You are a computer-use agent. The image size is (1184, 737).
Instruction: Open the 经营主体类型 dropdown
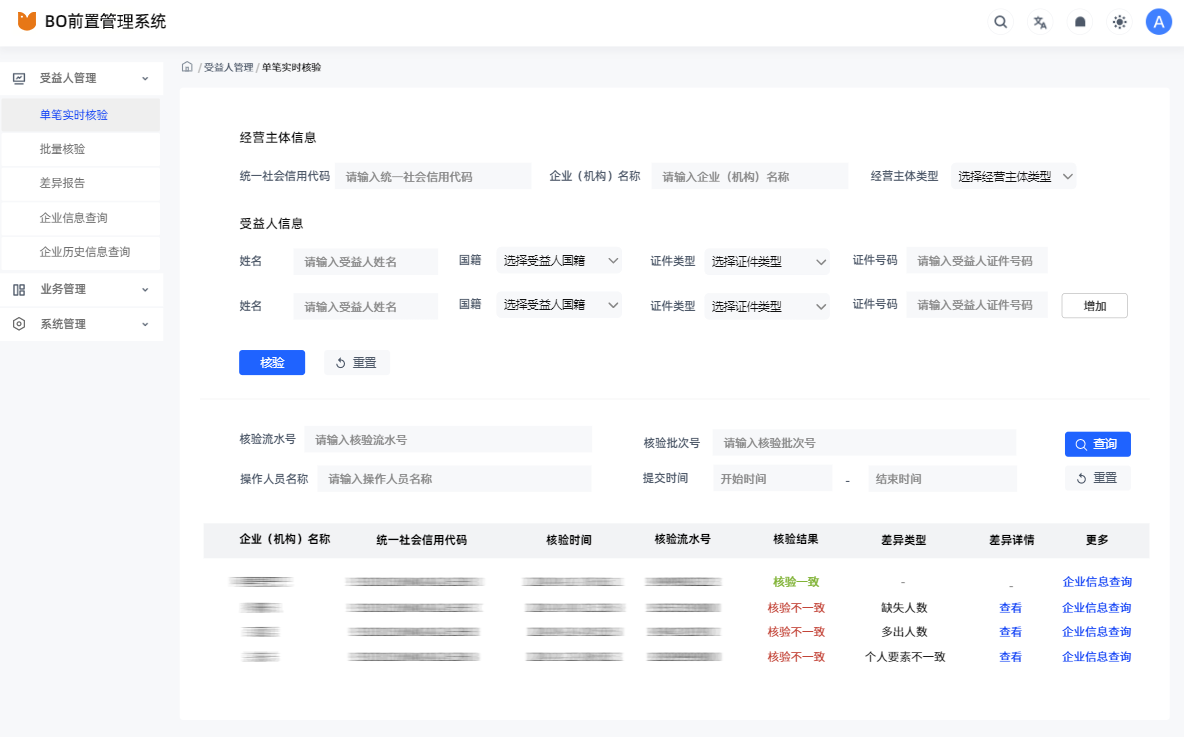[1013, 175]
